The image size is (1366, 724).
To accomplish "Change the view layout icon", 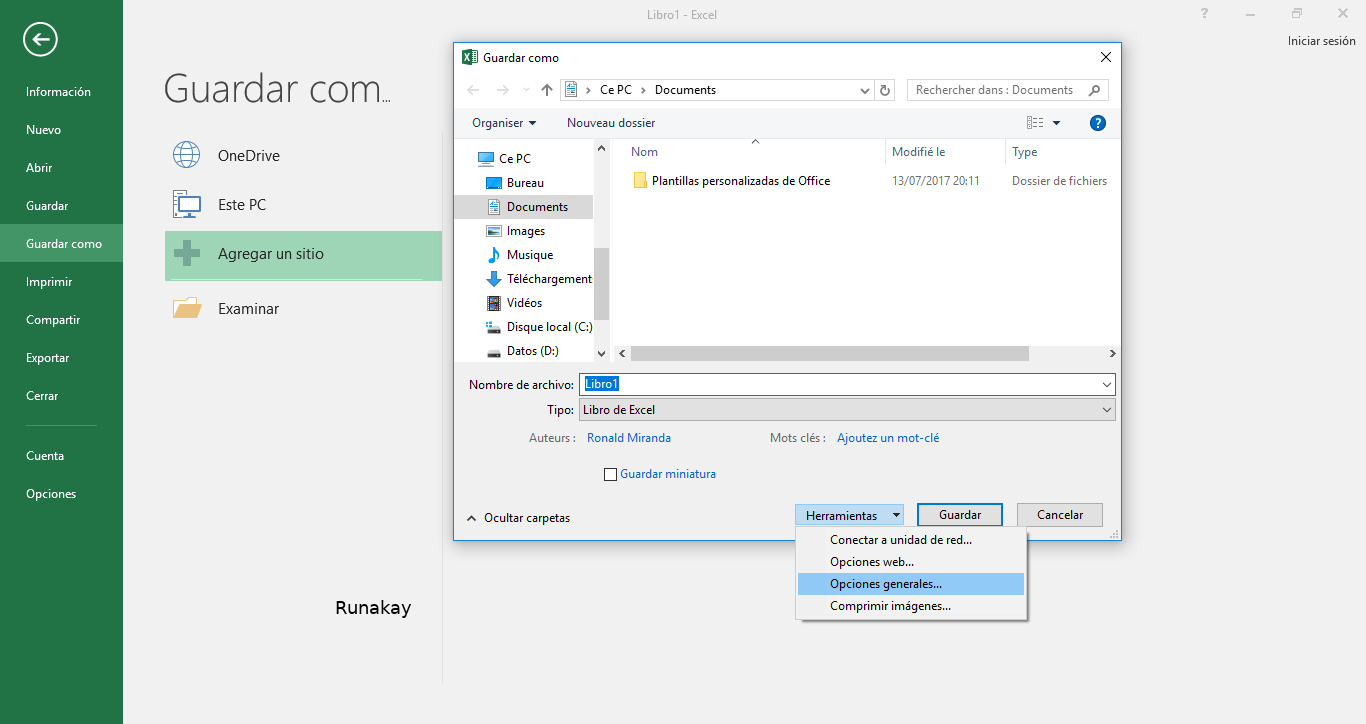I will click(x=1035, y=123).
